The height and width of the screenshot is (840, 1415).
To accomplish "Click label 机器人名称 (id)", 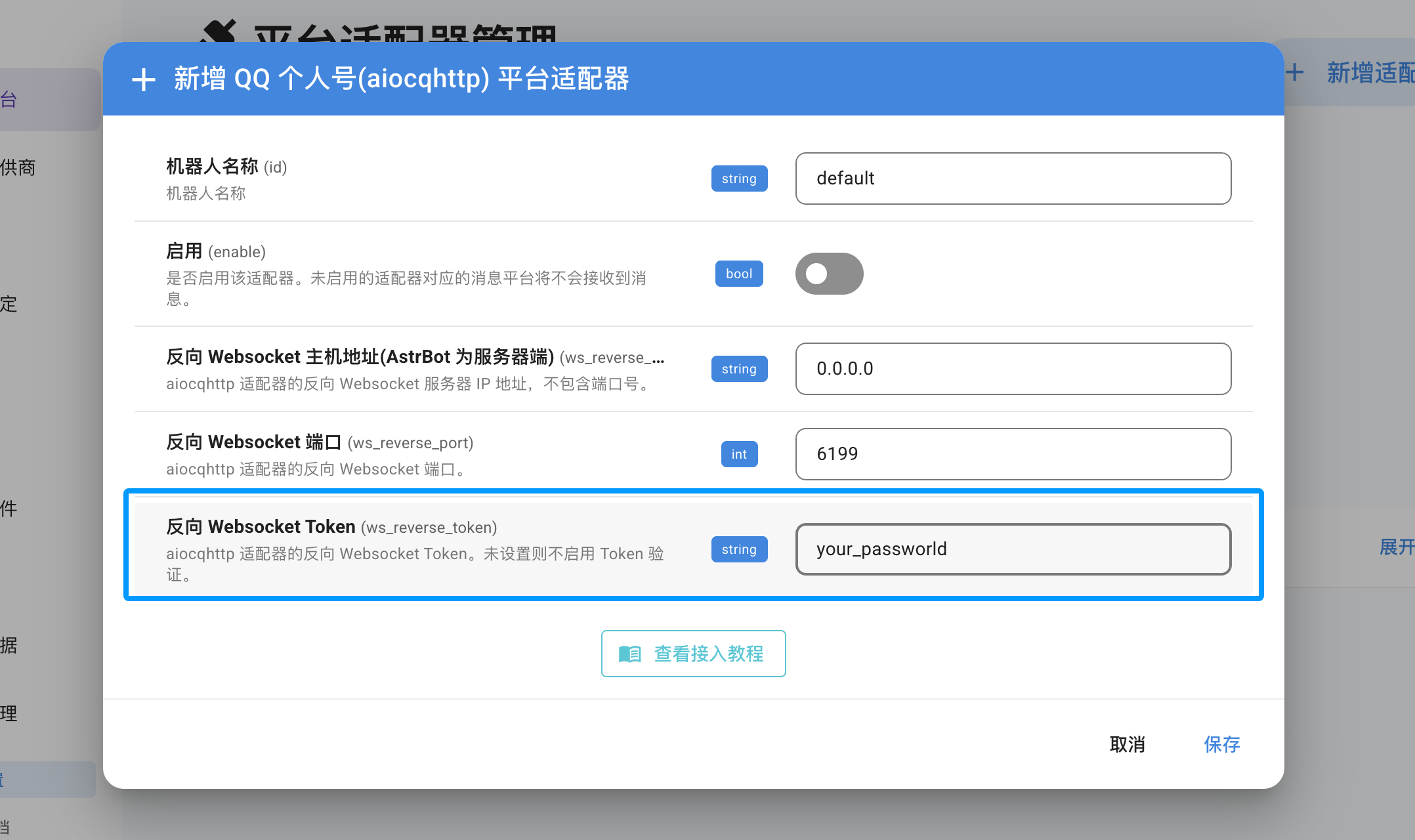I will 226,167.
